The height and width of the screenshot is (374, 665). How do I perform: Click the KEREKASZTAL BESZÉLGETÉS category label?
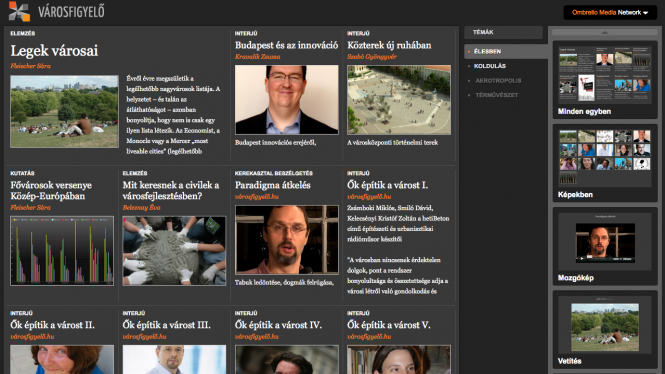pyautogui.click(x=274, y=173)
